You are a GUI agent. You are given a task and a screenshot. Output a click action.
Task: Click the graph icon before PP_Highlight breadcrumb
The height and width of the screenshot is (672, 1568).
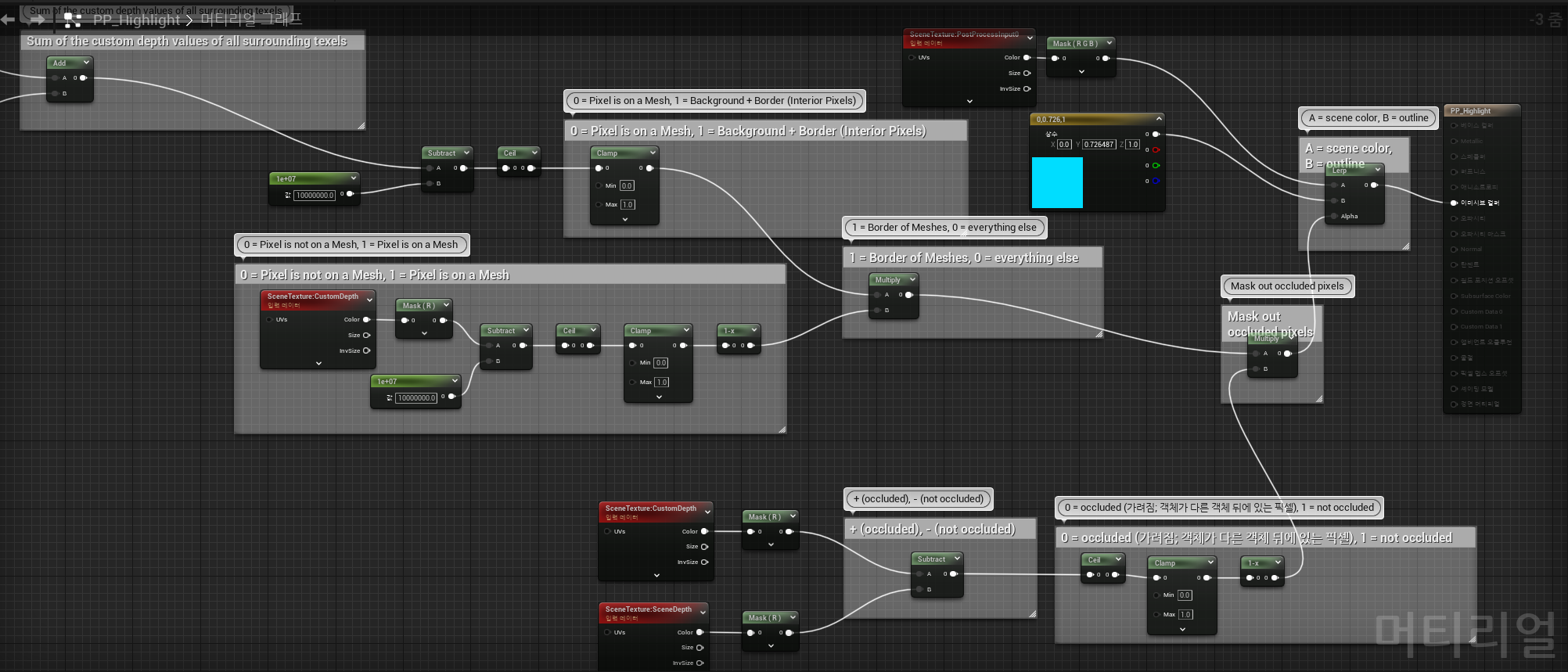pyautogui.click(x=73, y=20)
